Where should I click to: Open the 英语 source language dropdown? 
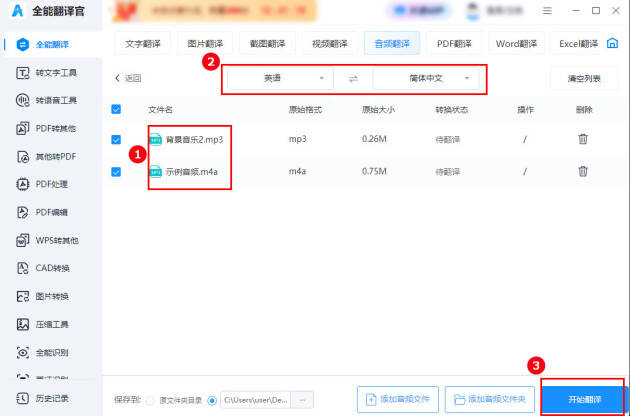coord(280,78)
